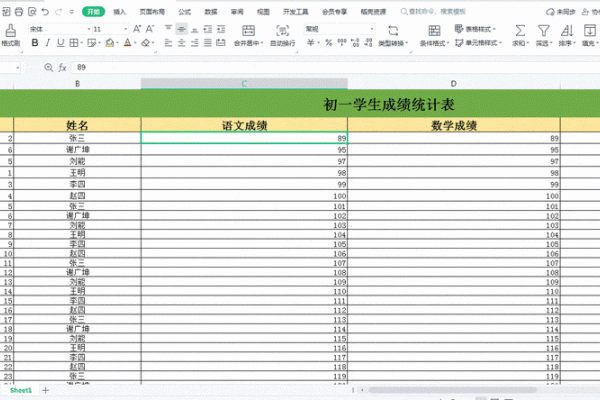Redo the last action

59,12
